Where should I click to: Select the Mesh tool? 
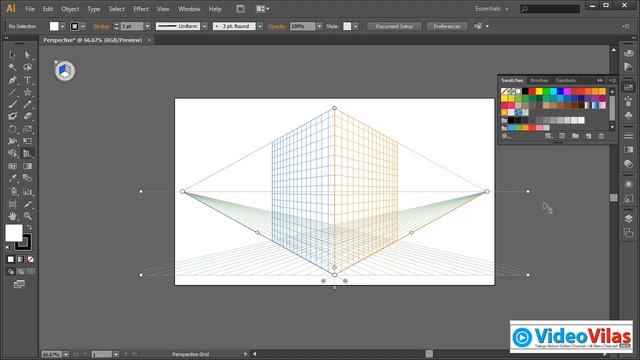(12, 166)
